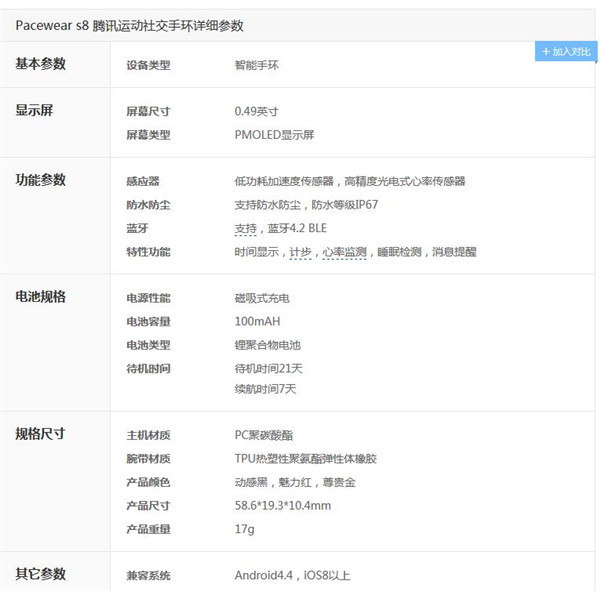
Task: Select the 屏幕尺寸 label
Action: click(148, 112)
